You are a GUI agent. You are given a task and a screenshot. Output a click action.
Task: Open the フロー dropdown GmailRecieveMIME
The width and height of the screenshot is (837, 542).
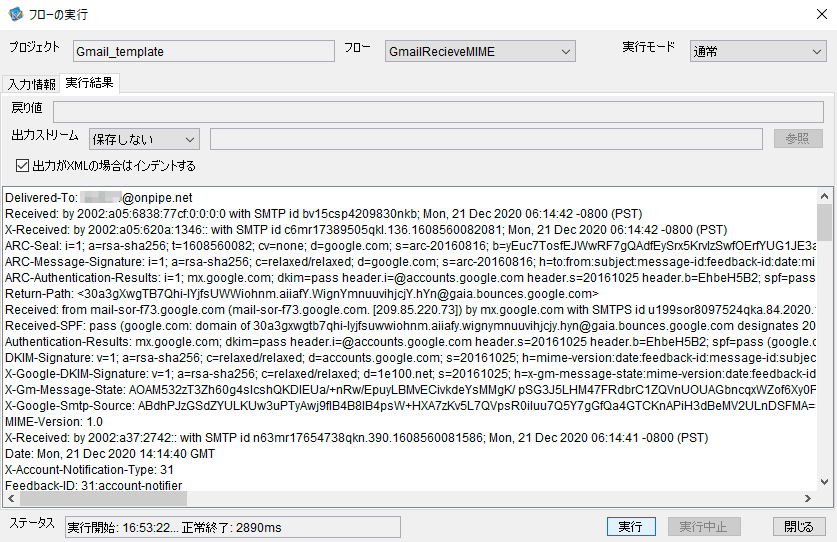[480, 51]
